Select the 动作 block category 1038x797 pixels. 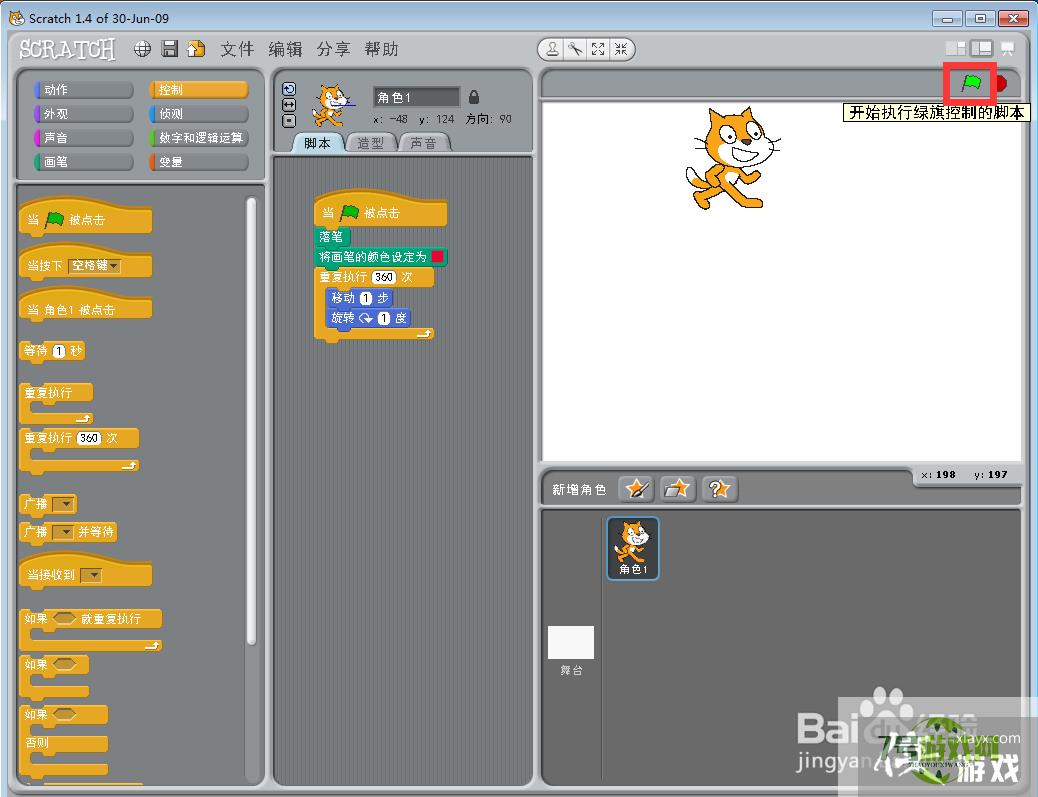[83, 89]
